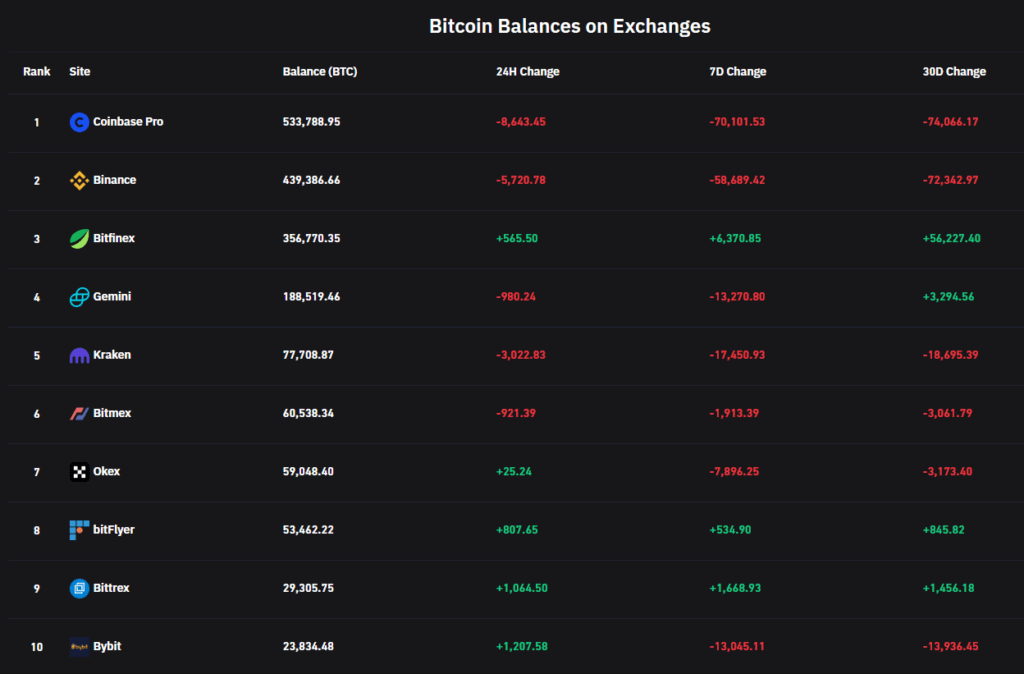Sort by 7D Change column header
Viewport: 1024px width, 674px height.
point(737,72)
